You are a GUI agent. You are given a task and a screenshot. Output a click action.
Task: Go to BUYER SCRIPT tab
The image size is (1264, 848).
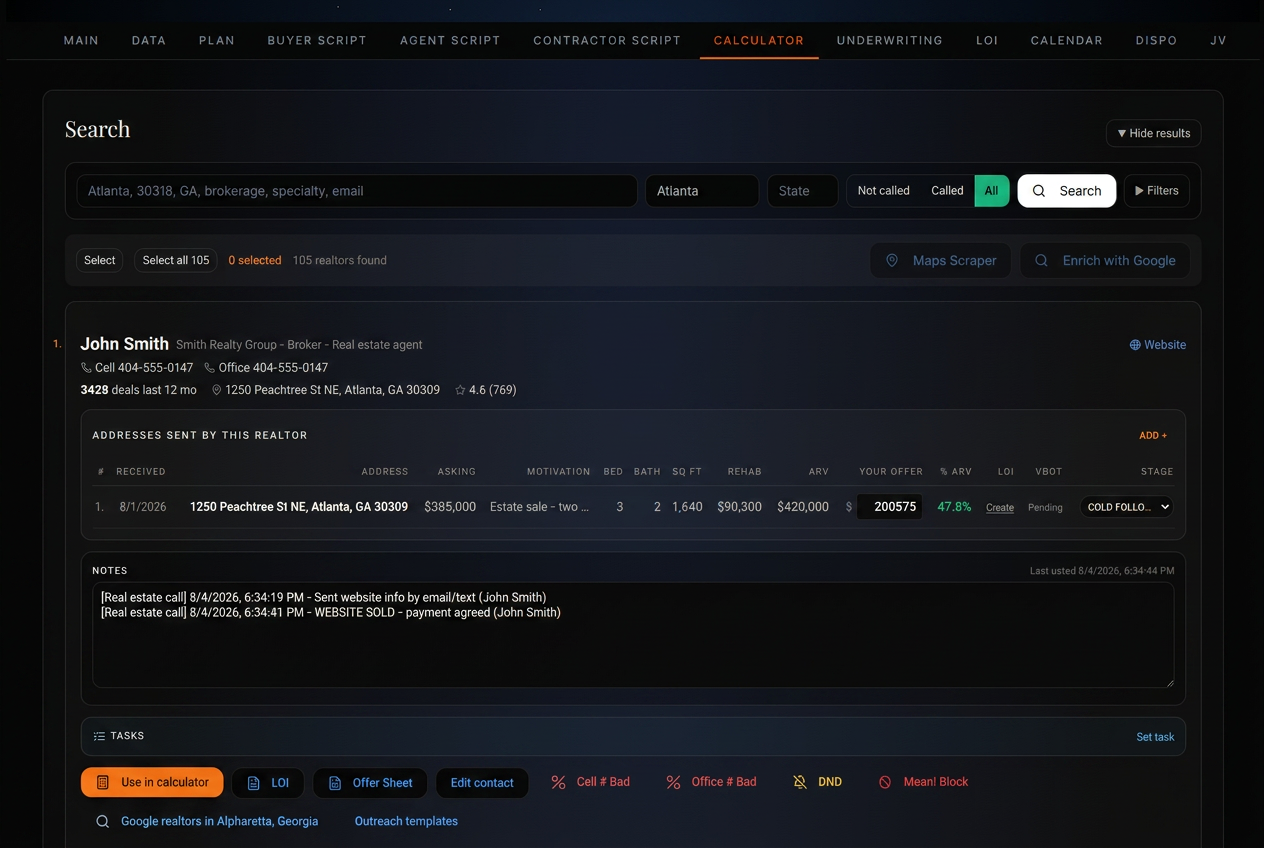pyautogui.click(x=317, y=41)
